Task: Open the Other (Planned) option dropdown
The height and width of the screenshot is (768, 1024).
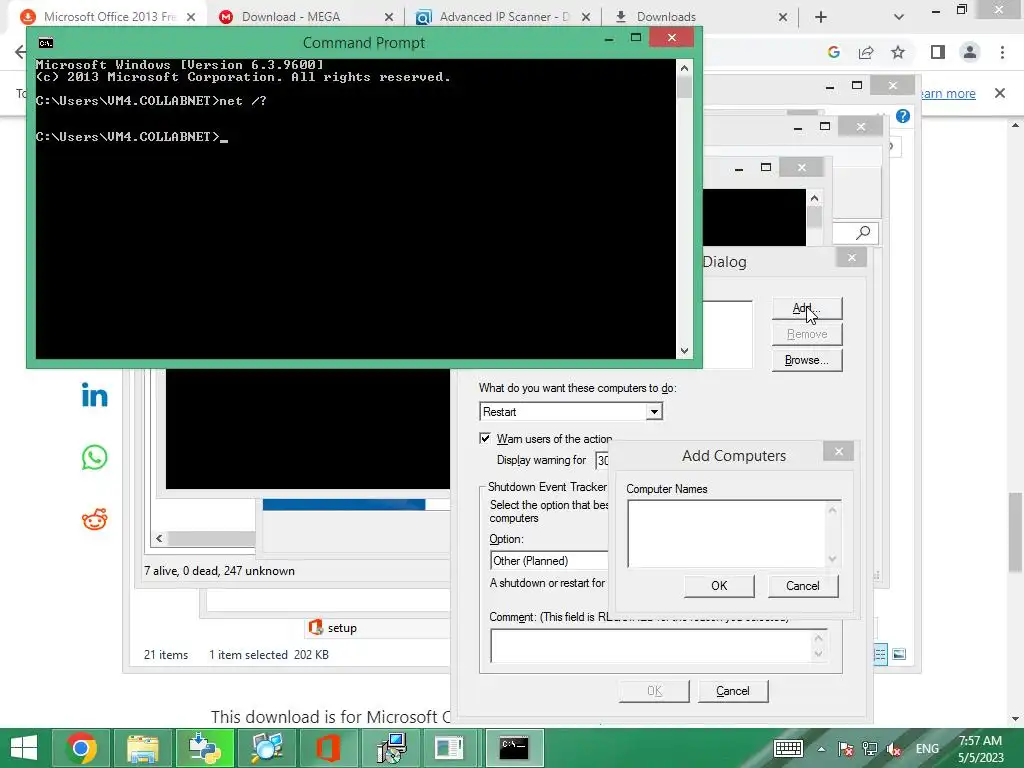Action: coord(549,561)
